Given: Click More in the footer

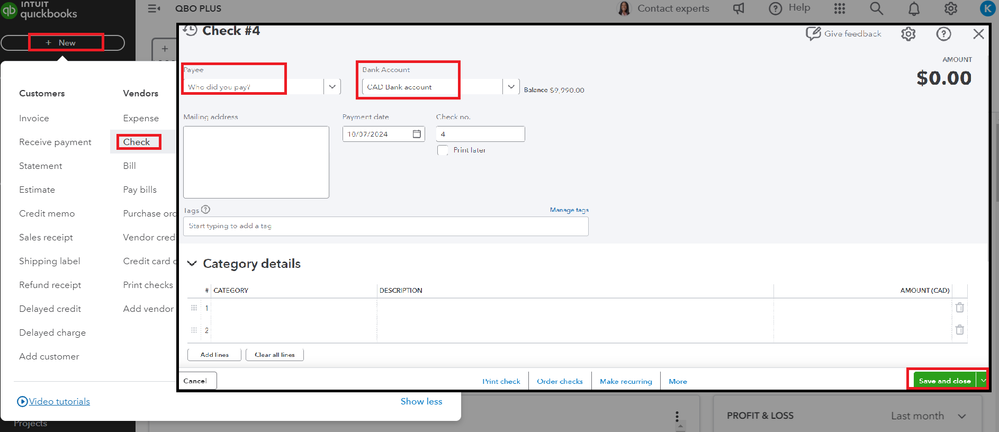Looking at the screenshot, I should click(678, 381).
